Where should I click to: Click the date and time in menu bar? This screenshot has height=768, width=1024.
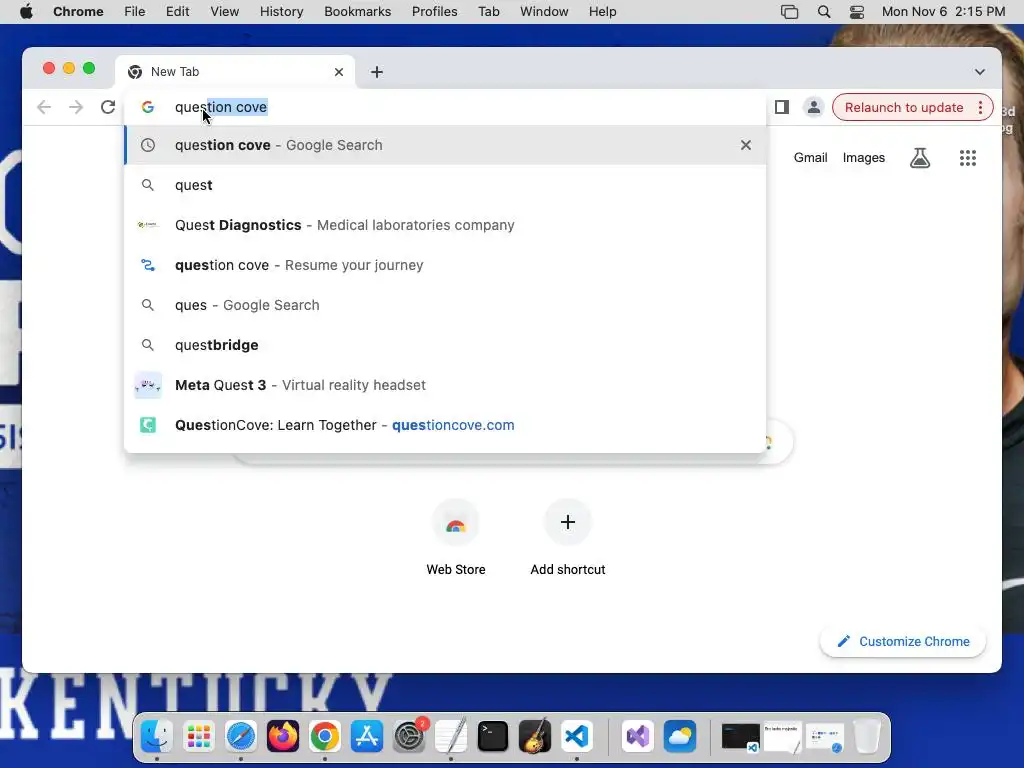click(x=943, y=12)
